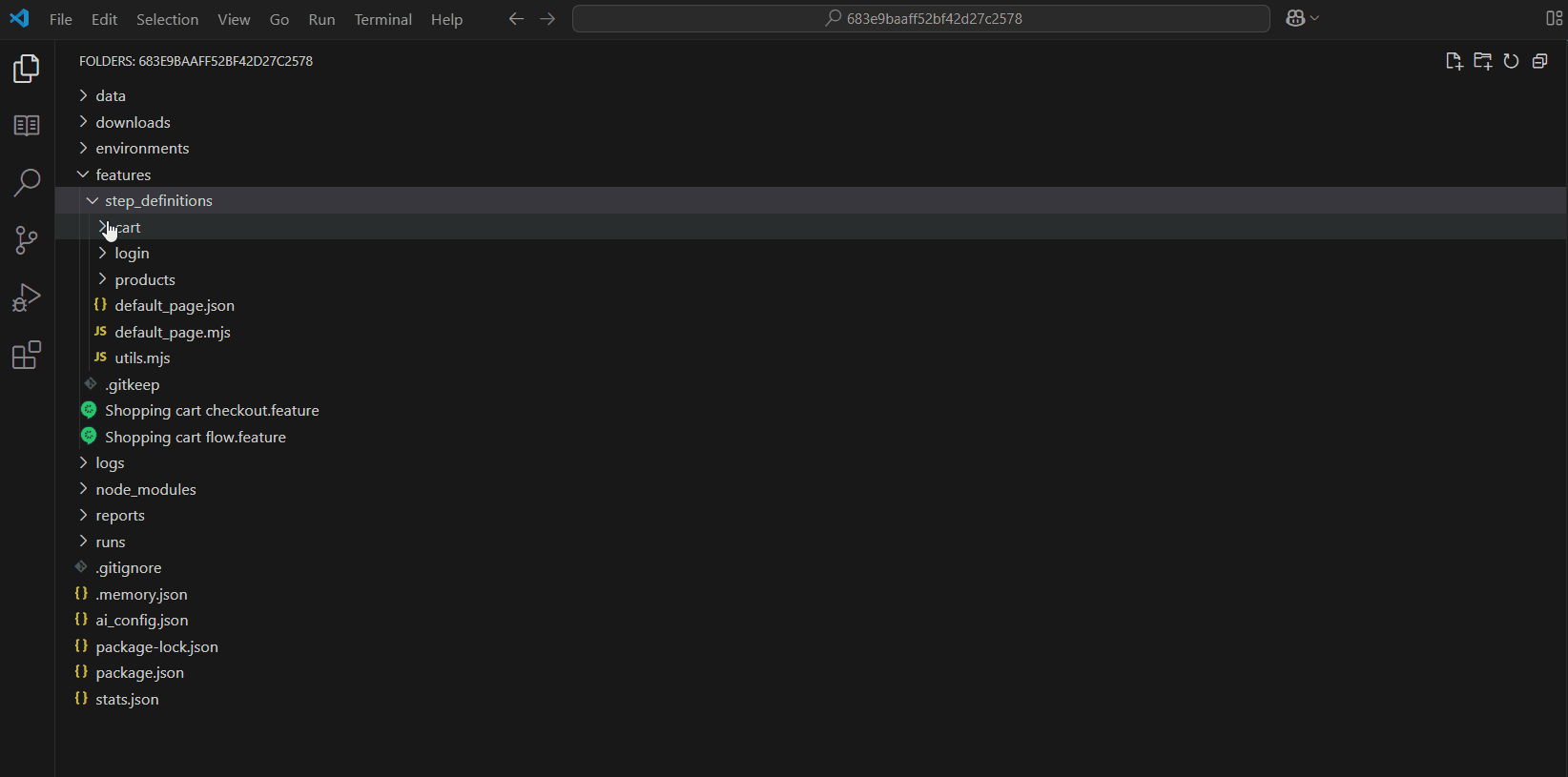
Task: Open the Copilot chat dropdown
Action: 1314,19
